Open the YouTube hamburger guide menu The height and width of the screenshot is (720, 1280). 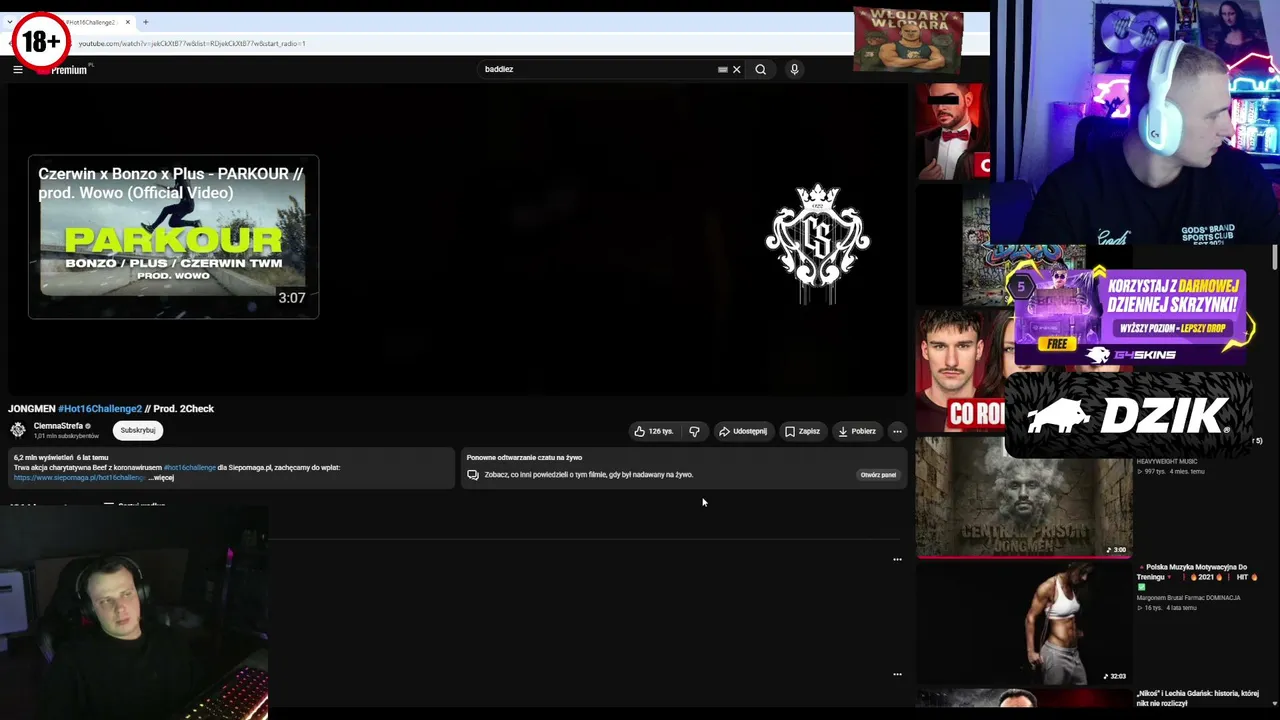[x=18, y=69]
